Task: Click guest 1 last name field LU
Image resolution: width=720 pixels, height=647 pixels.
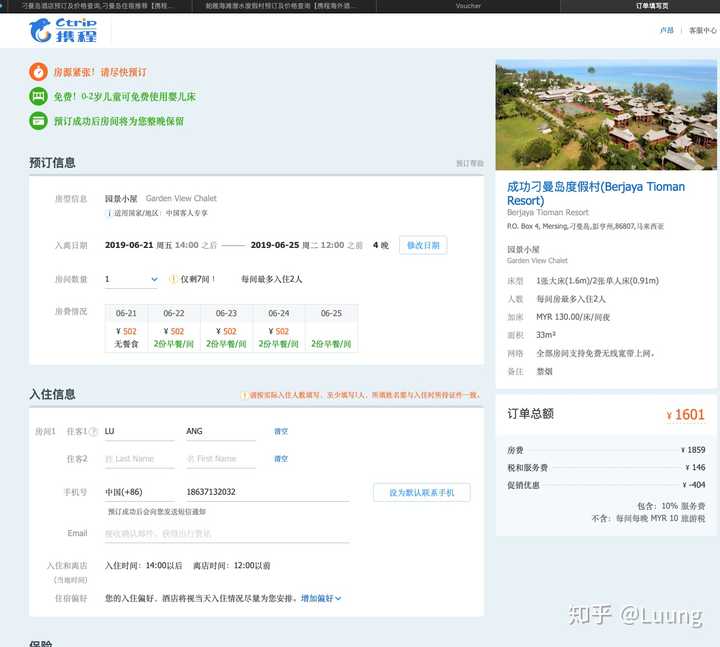Action: [x=140, y=432]
